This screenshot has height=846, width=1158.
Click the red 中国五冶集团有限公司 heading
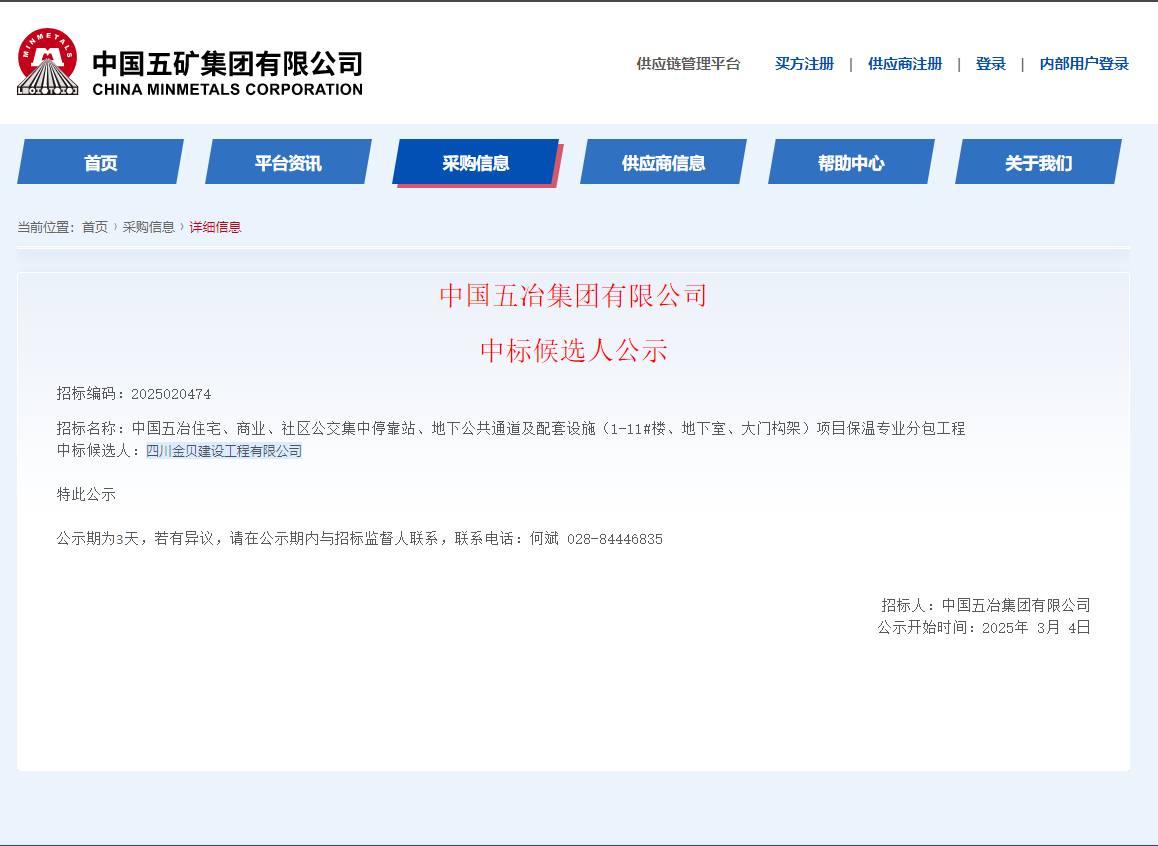click(x=573, y=296)
